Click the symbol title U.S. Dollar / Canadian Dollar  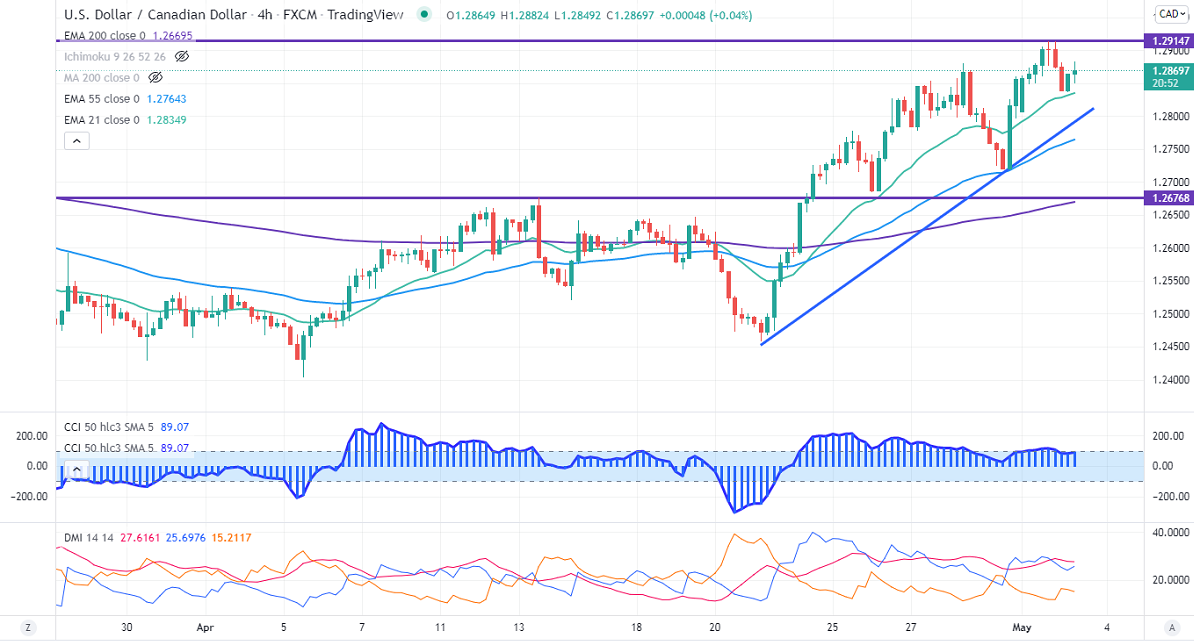pyautogui.click(x=155, y=14)
